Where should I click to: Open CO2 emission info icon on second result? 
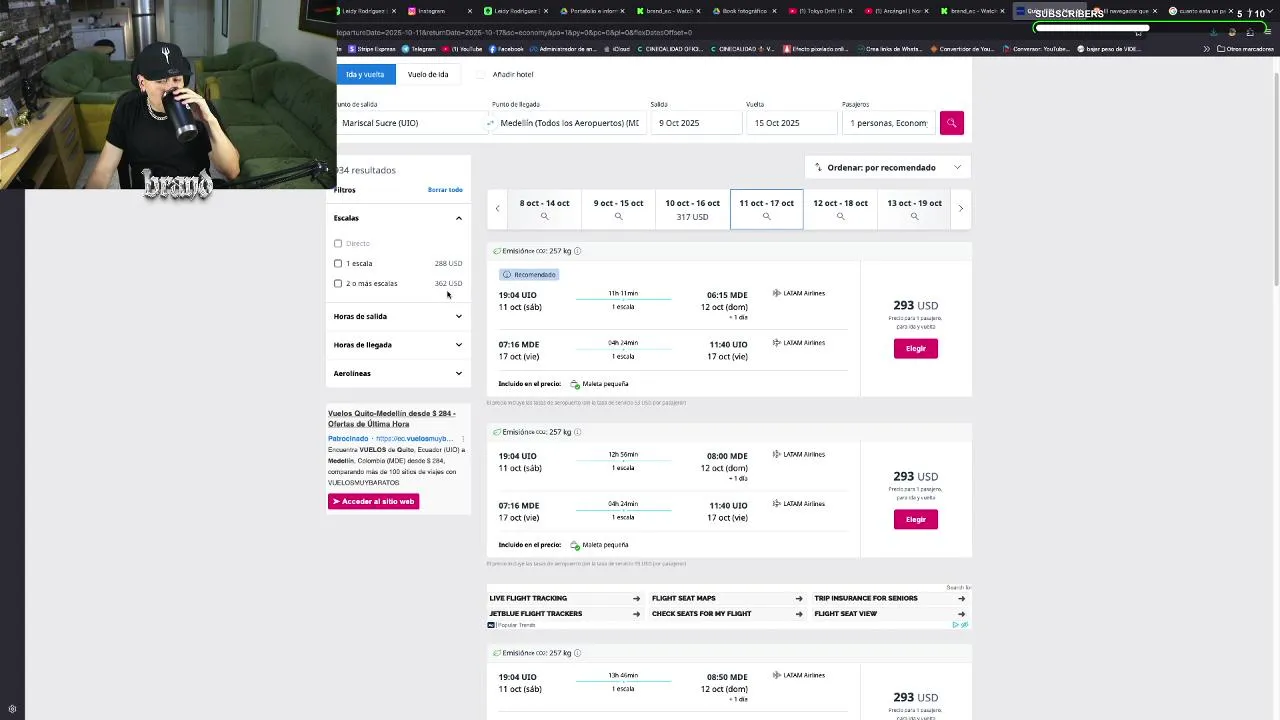tap(577, 432)
